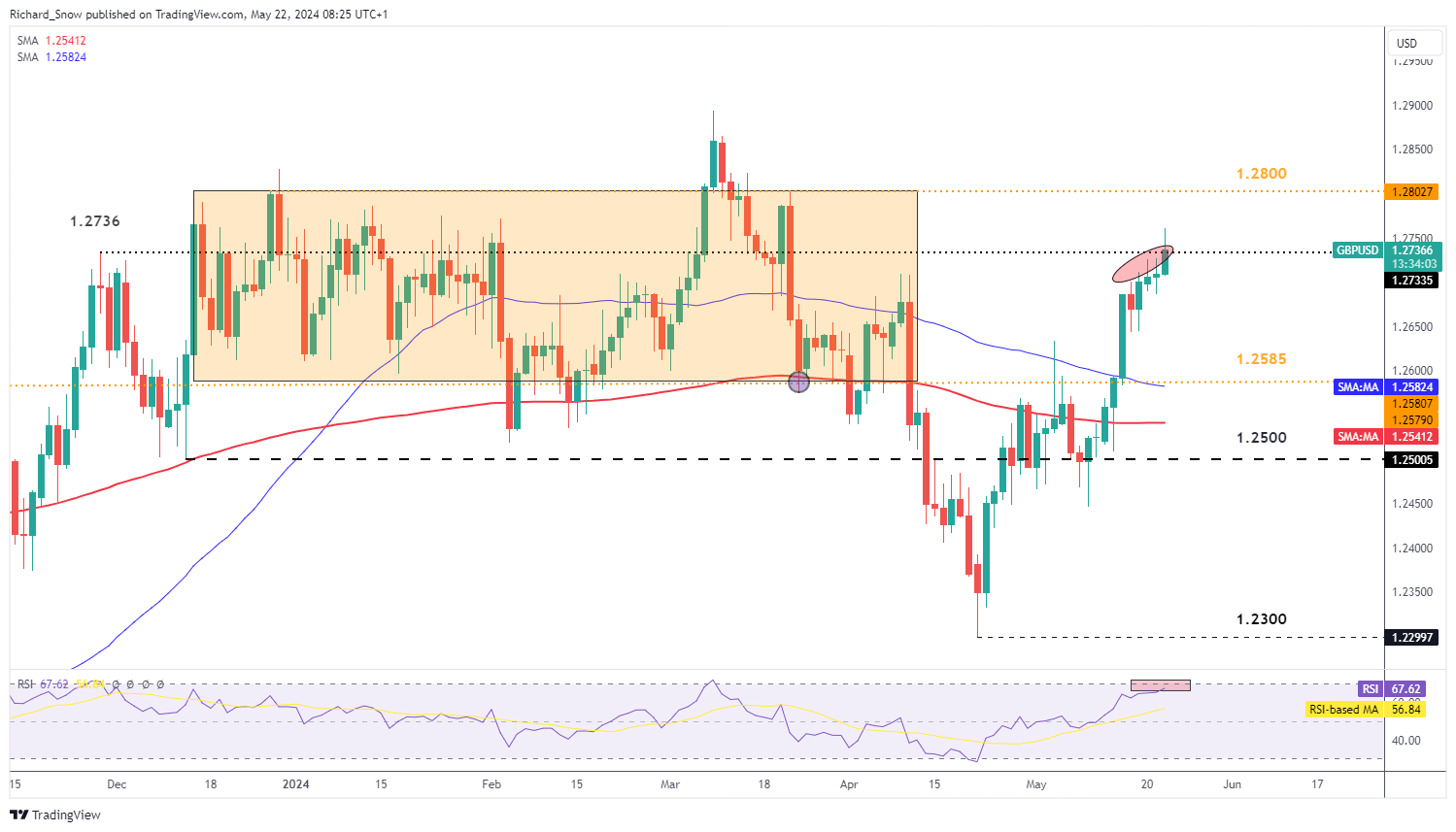Click the 1.27335 price axis label
This screenshot has width=1456, height=832.
[x=1412, y=281]
